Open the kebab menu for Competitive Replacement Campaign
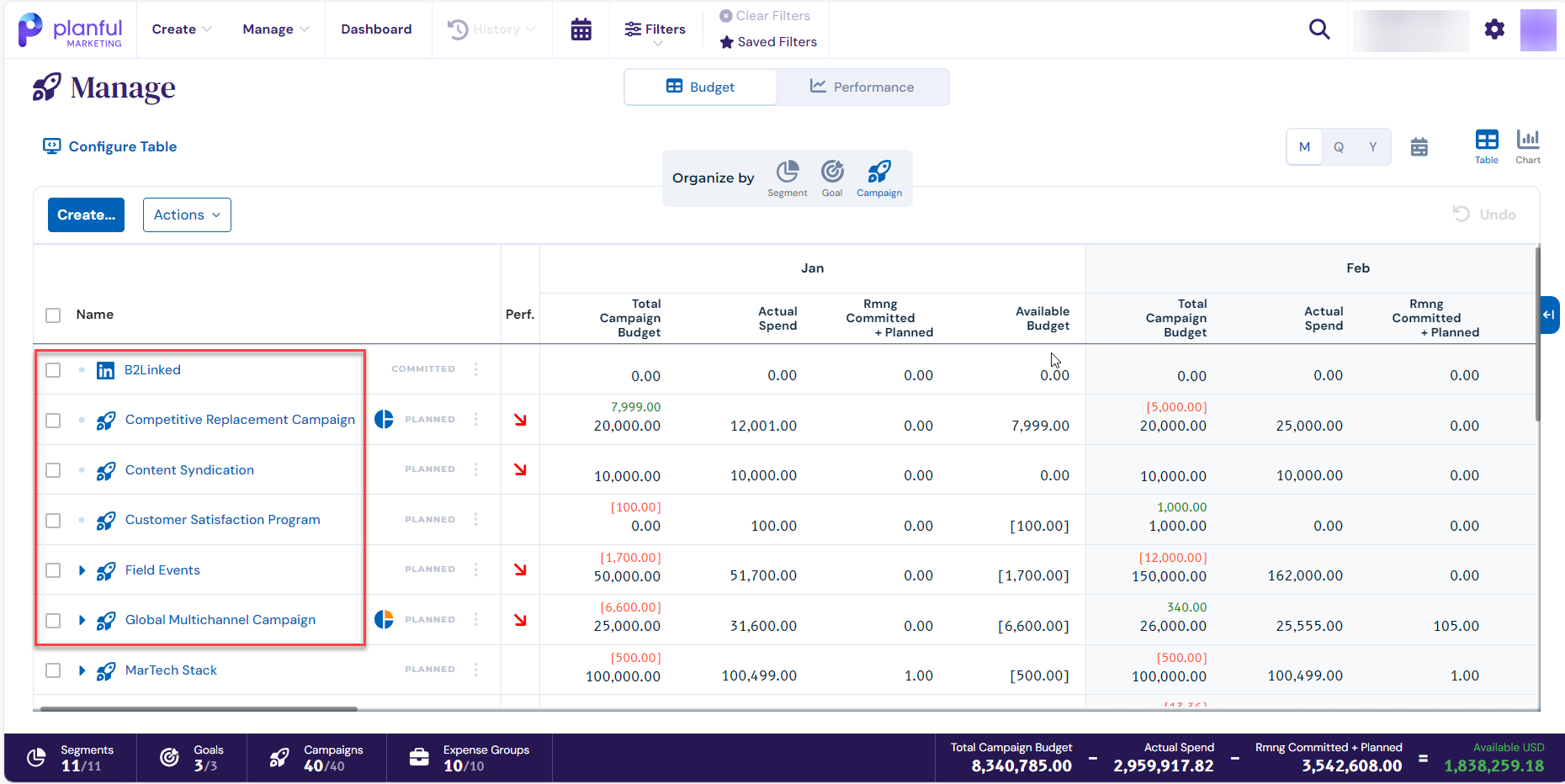 476,419
